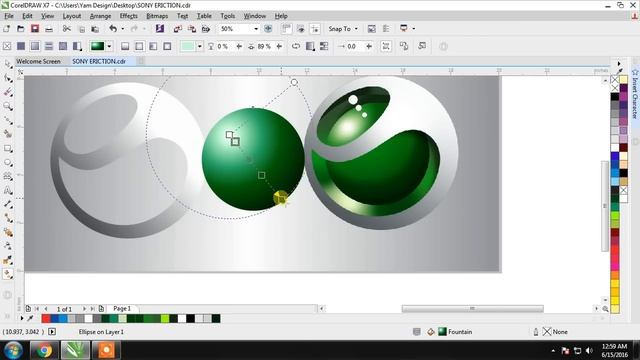This screenshot has height=360, width=640.
Task: Pick the lime green swatch in the document palette
Action: pos(165,318)
